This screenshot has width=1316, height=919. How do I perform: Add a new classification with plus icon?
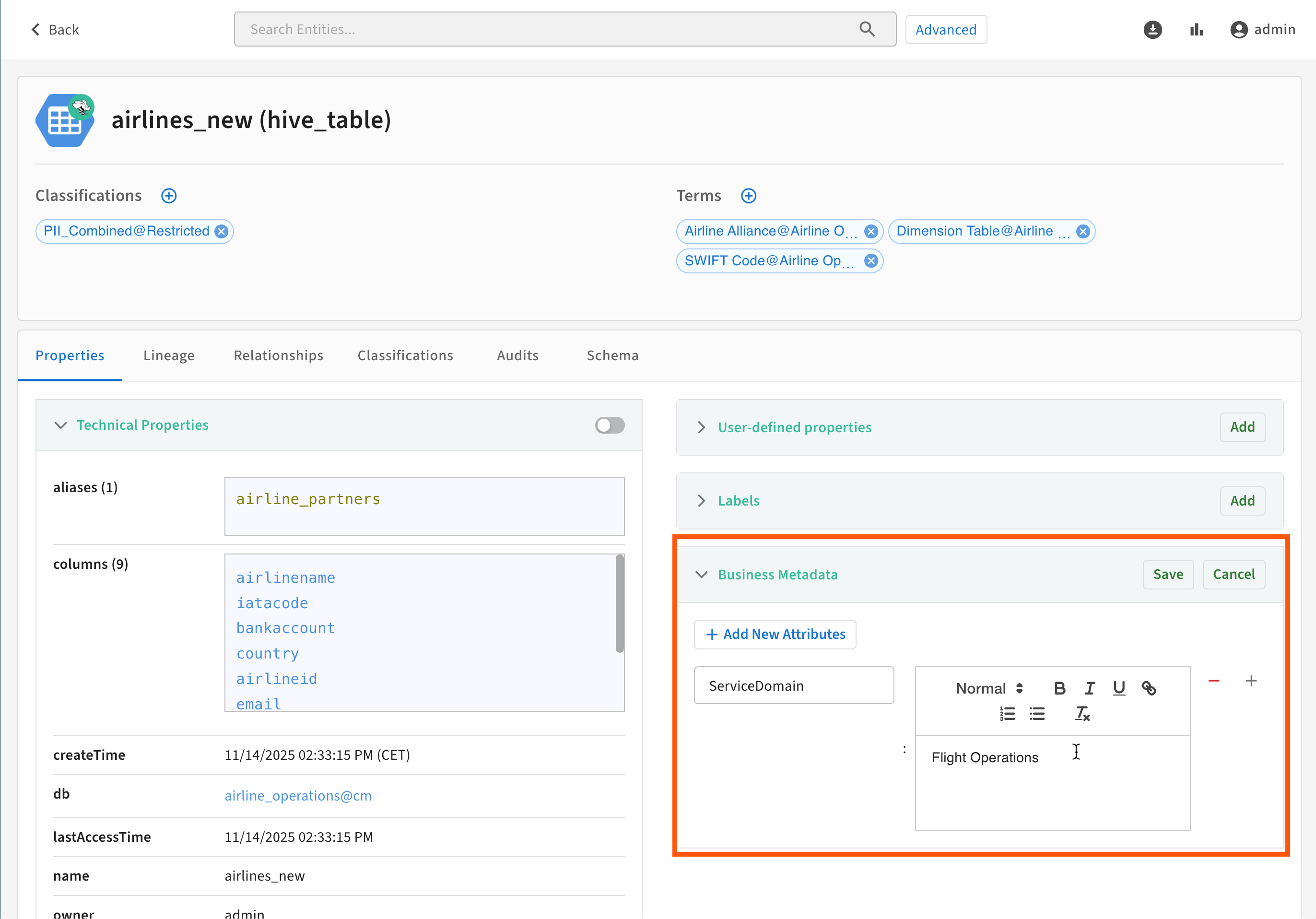pyautogui.click(x=168, y=196)
